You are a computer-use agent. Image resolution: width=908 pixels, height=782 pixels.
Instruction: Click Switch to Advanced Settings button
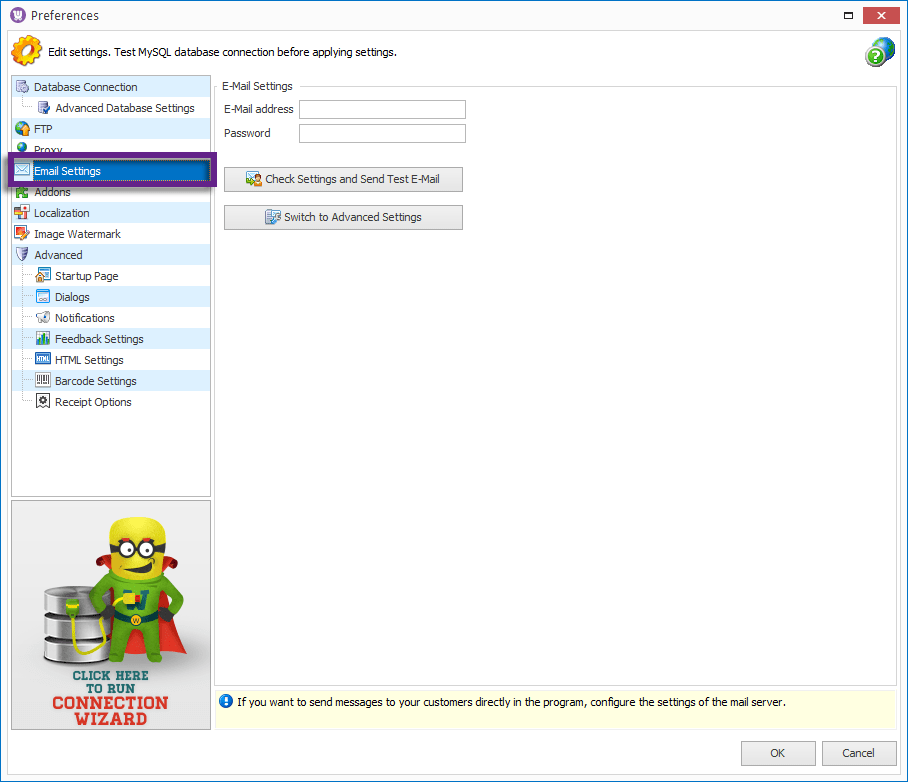(343, 217)
